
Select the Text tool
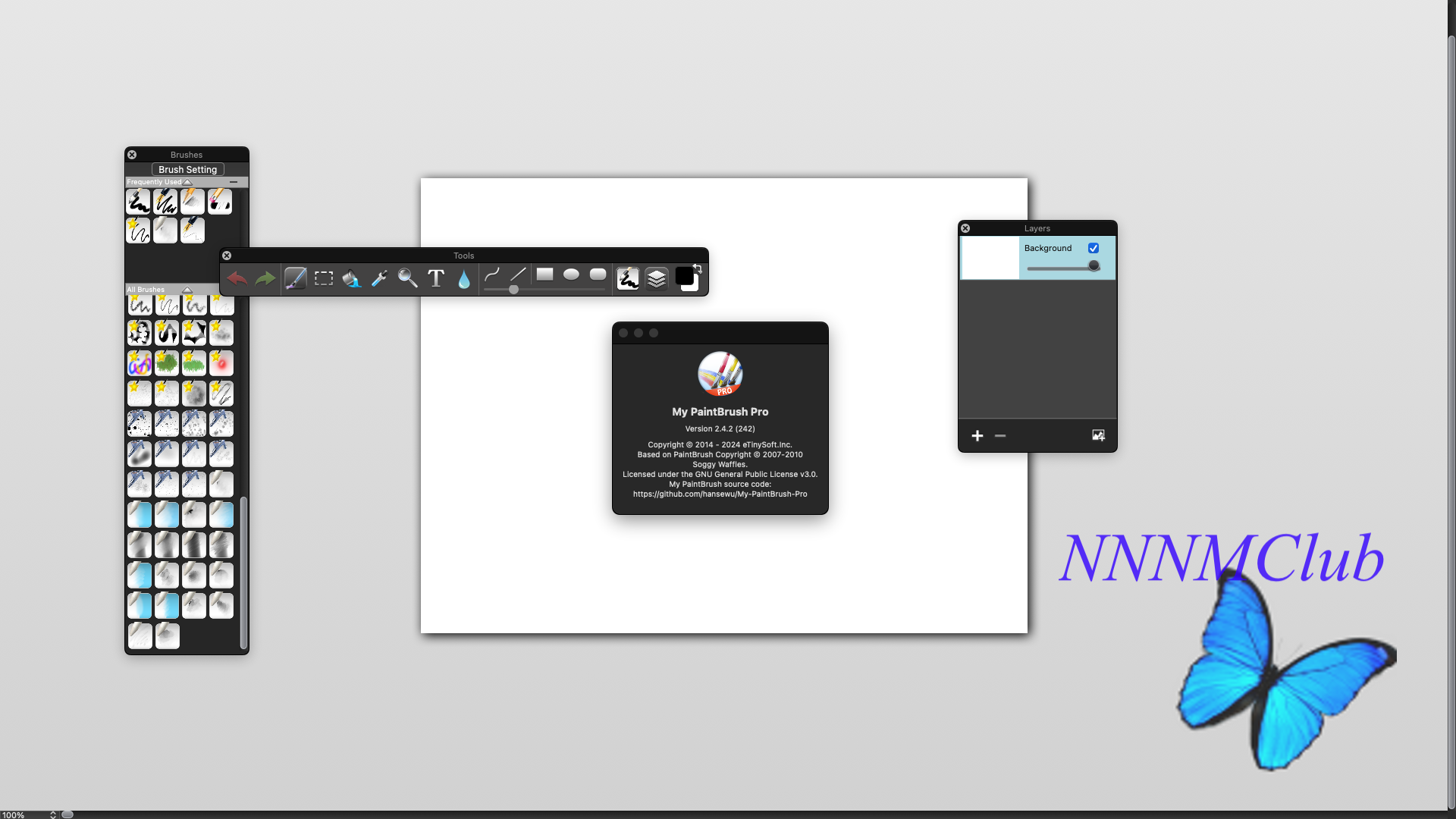(436, 278)
